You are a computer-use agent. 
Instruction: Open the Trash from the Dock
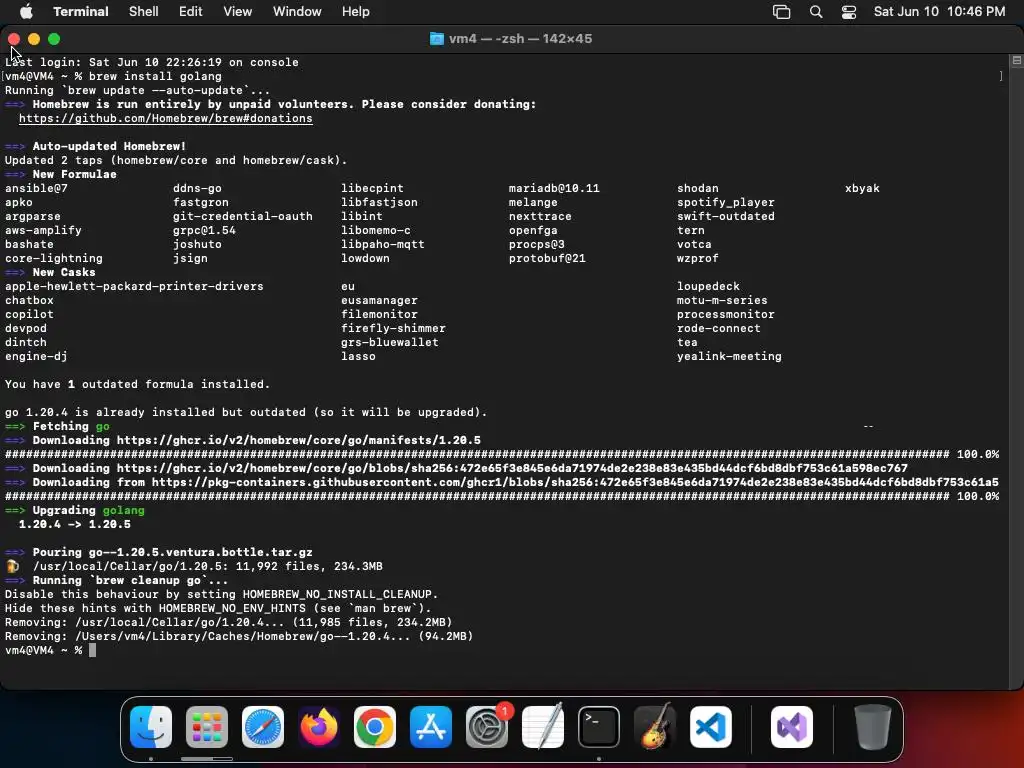pyautogui.click(x=872, y=727)
